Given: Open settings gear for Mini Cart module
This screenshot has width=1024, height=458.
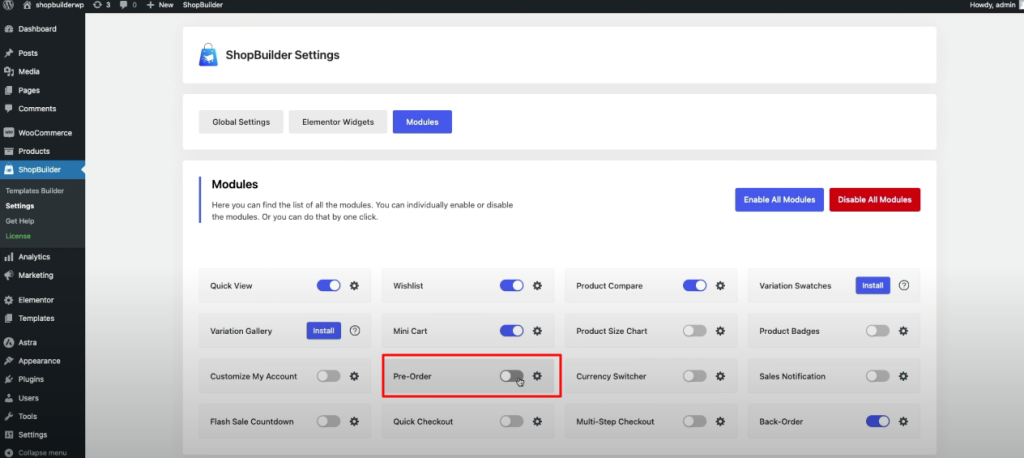Looking at the screenshot, I should [537, 331].
